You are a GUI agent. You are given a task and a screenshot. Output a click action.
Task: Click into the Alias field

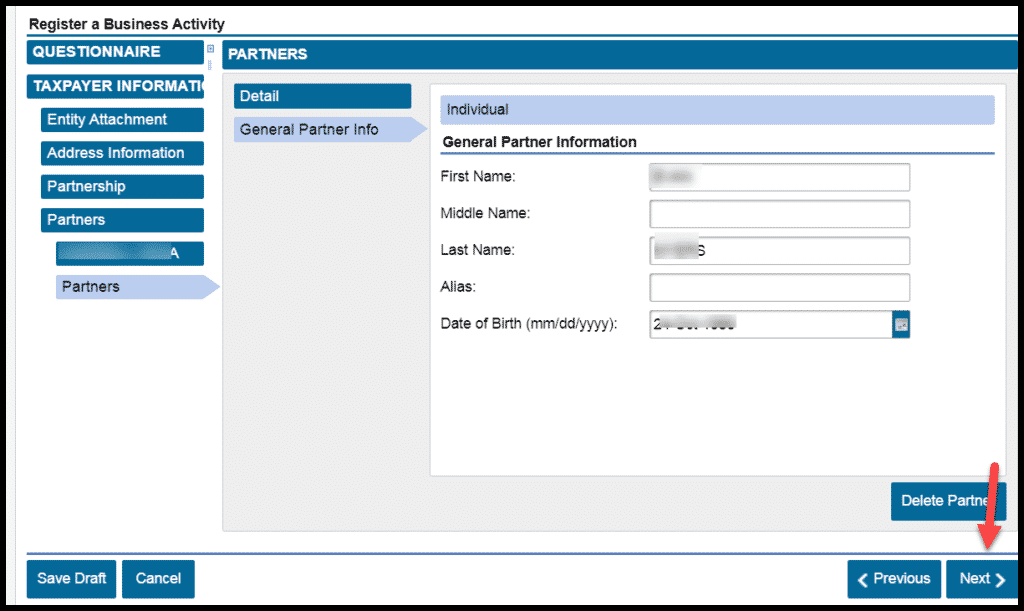(x=779, y=287)
